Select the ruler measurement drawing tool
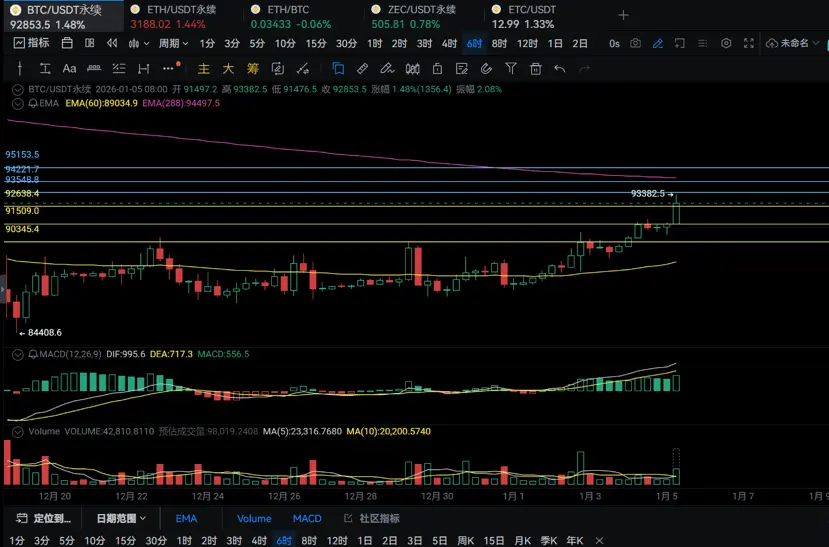This screenshot has height=547, width=829. point(94,68)
